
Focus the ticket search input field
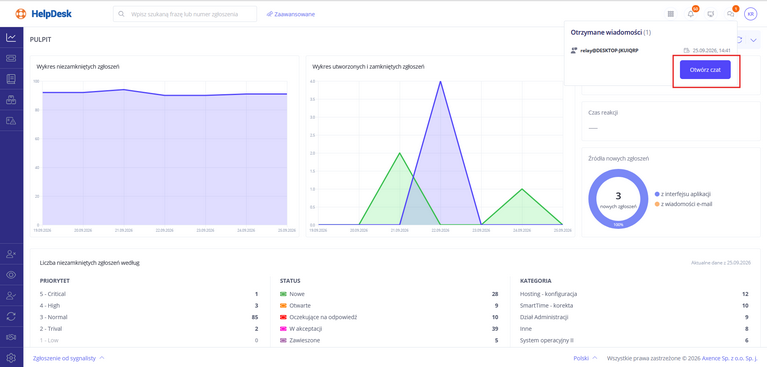pos(185,14)
